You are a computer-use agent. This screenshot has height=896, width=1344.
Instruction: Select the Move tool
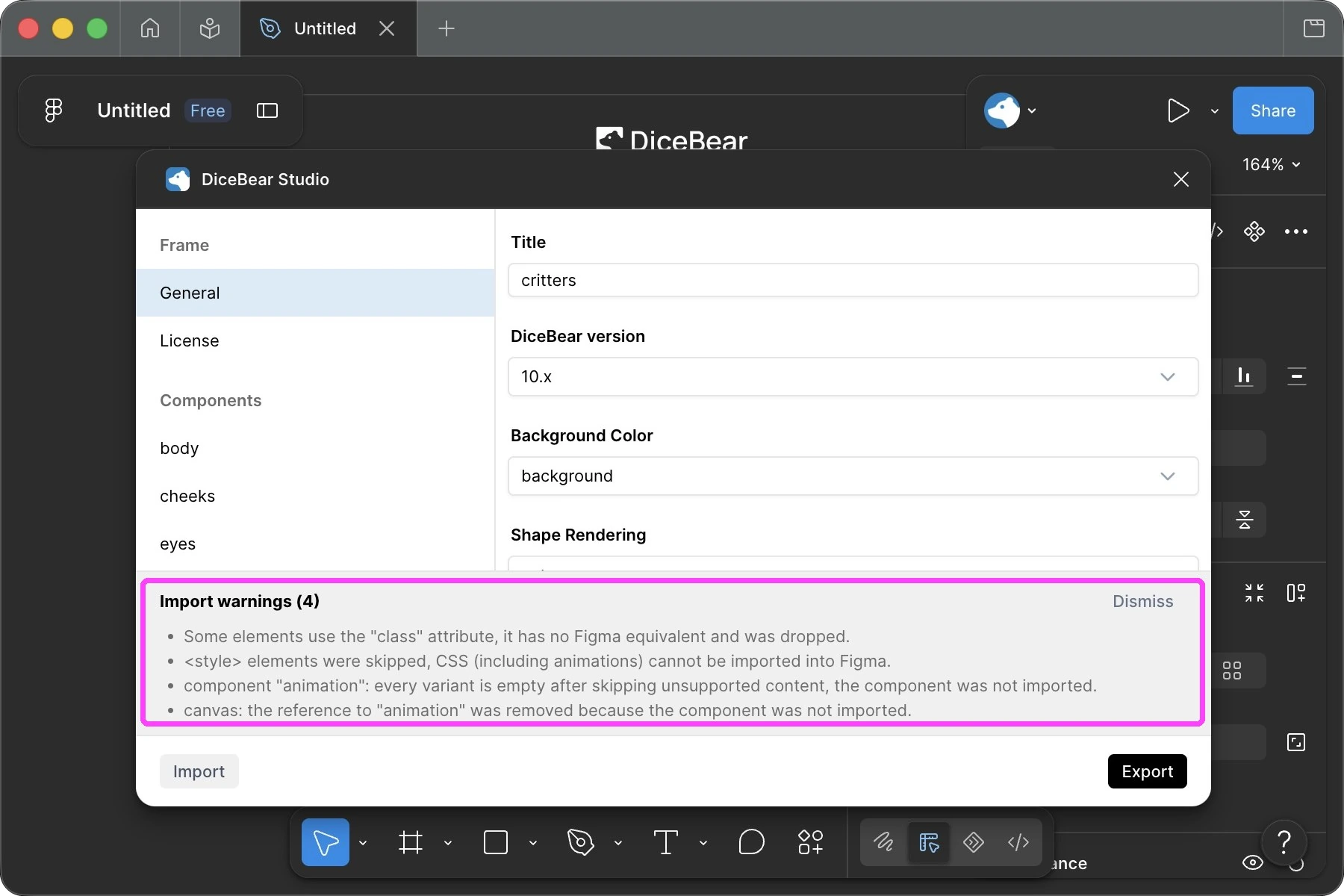click(x=326, y=842)
